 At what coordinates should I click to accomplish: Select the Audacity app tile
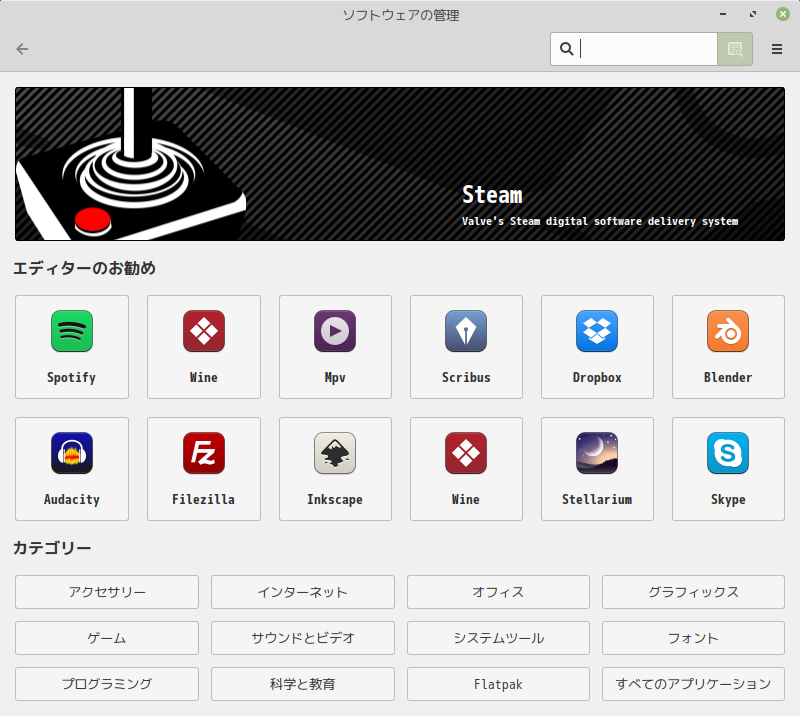pos(72,469)
